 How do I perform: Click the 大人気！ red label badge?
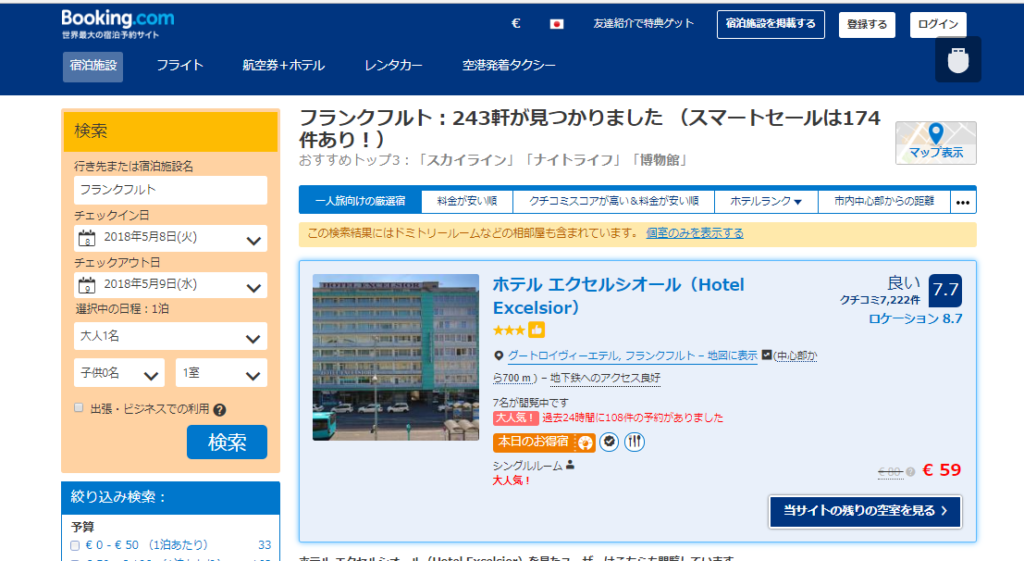pyautogui.click(x=515, y=418)
